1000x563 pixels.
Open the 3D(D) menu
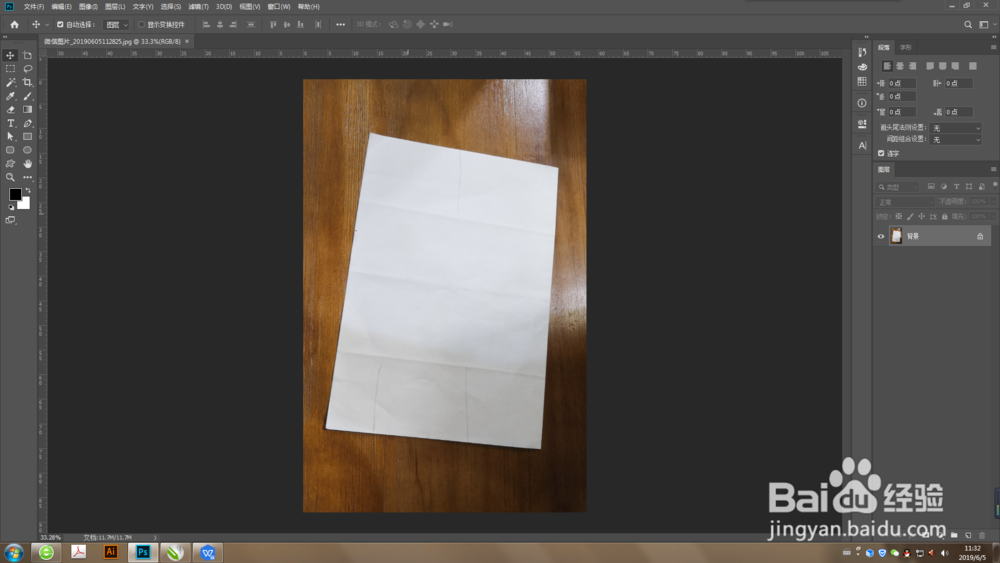[224, 6]
